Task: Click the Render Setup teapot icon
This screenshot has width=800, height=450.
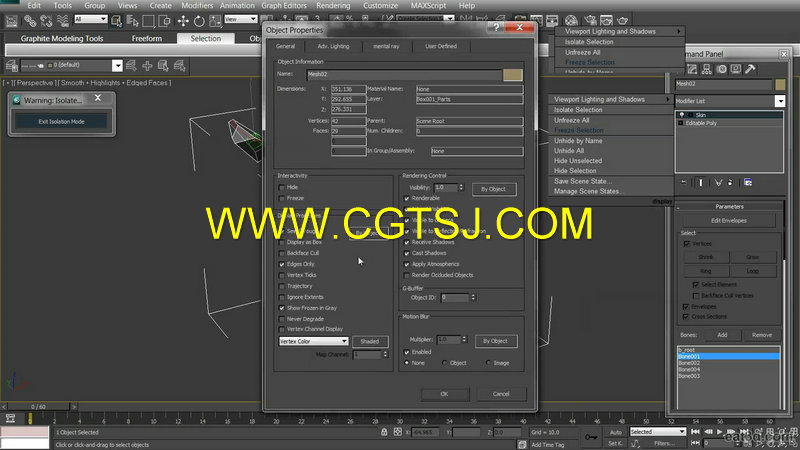Action: click(x=590, y=20)
